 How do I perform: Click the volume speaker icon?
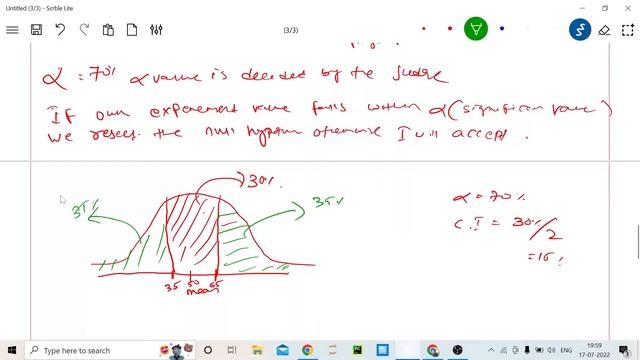551,350
